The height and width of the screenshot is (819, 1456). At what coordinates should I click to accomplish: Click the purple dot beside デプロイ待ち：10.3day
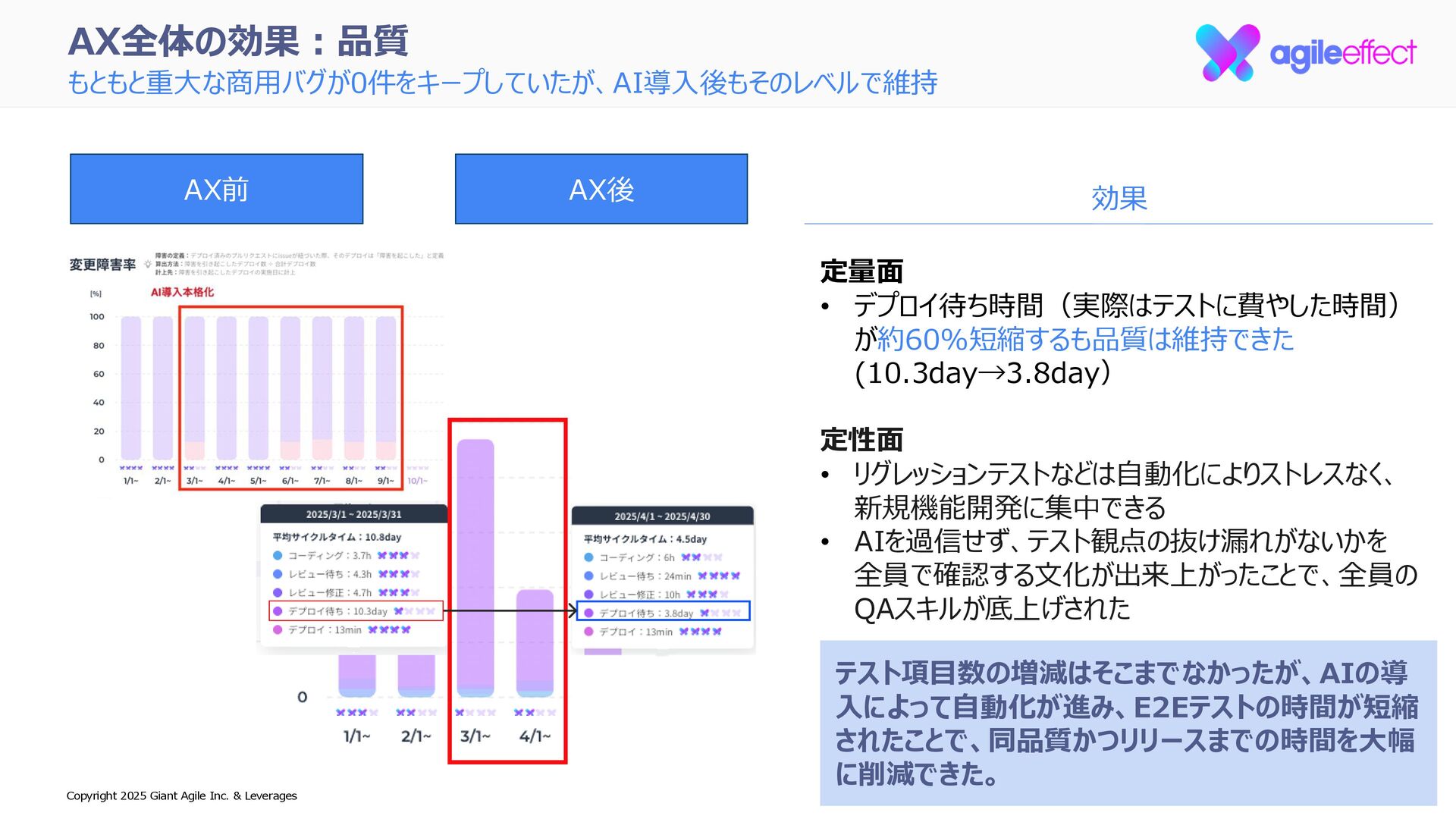point(278,611)
